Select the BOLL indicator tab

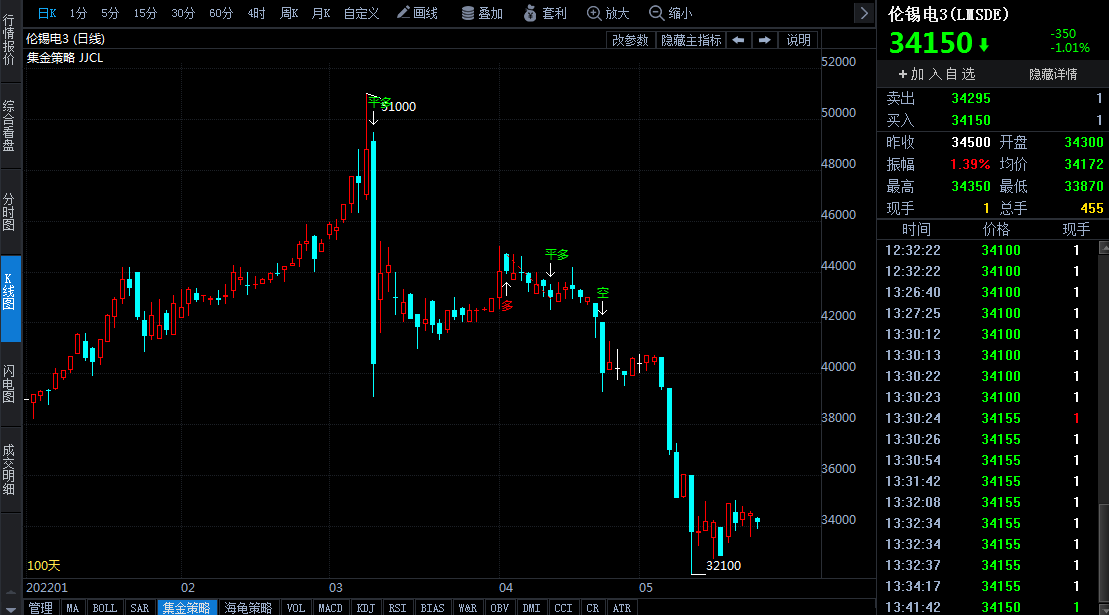pos(104,607)
